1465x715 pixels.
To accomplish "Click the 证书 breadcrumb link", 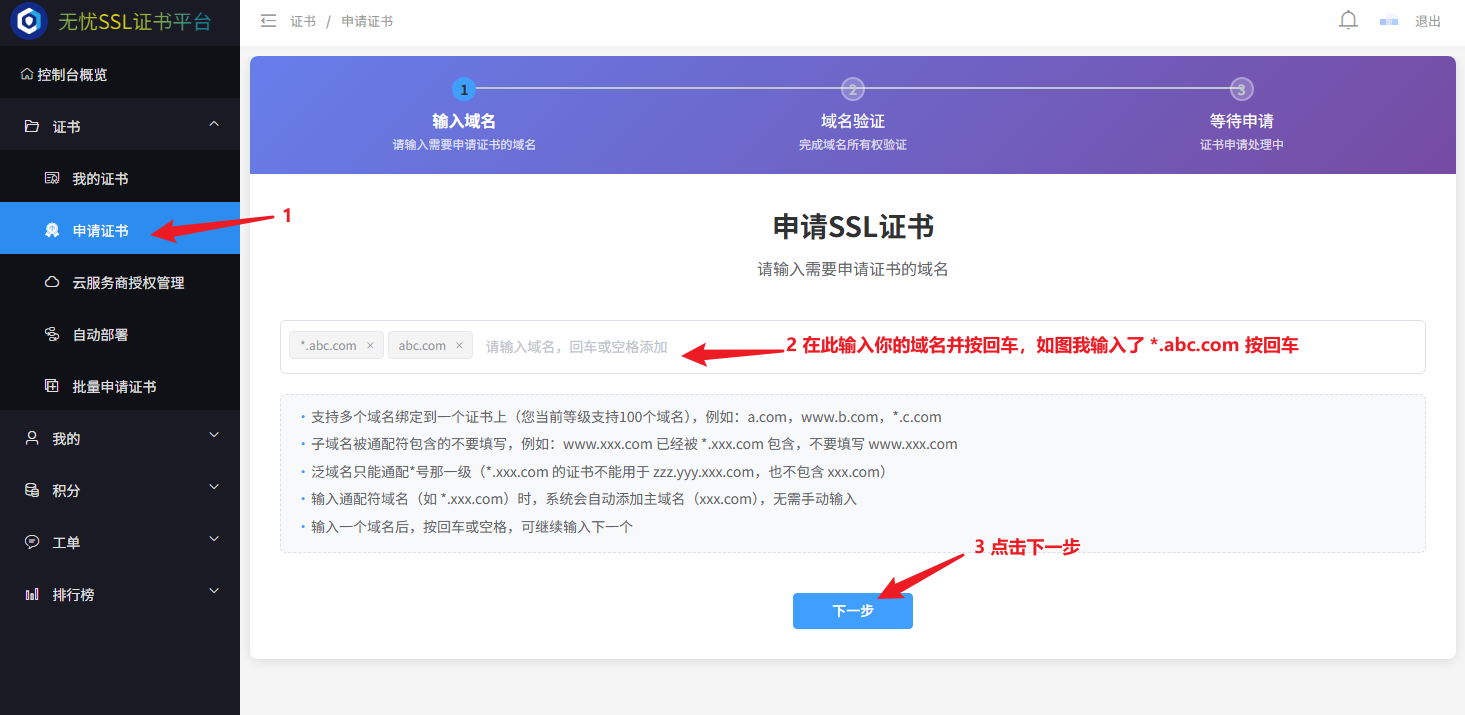I will (x=303, y=21).
